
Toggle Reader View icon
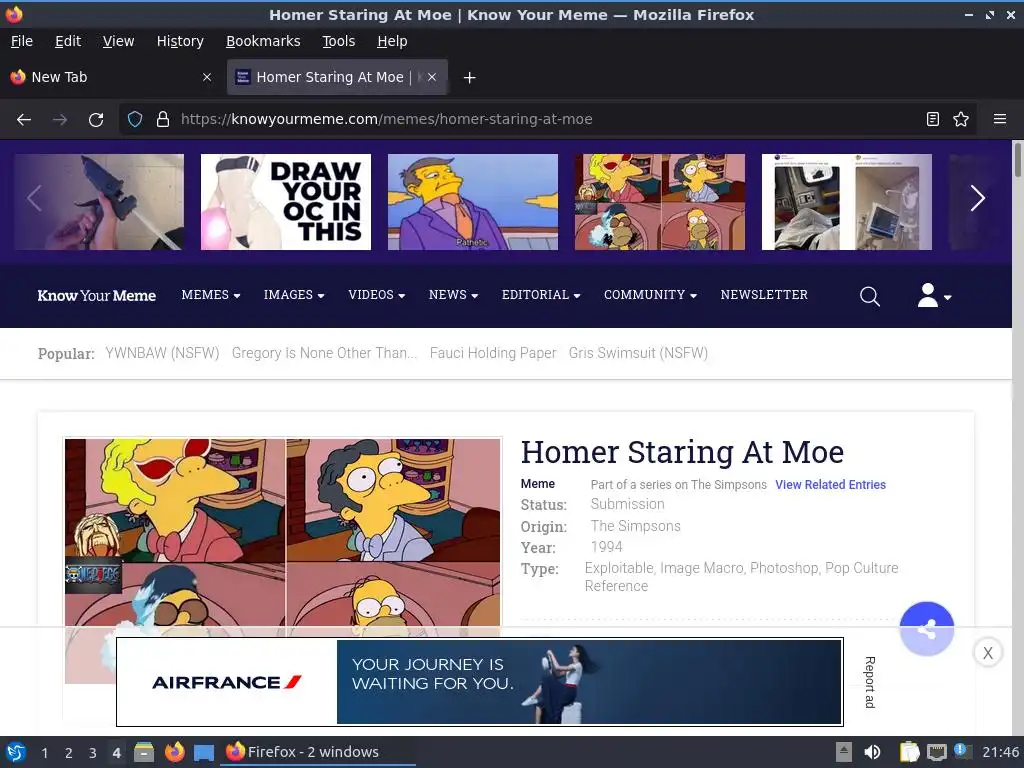click(933, 120)
